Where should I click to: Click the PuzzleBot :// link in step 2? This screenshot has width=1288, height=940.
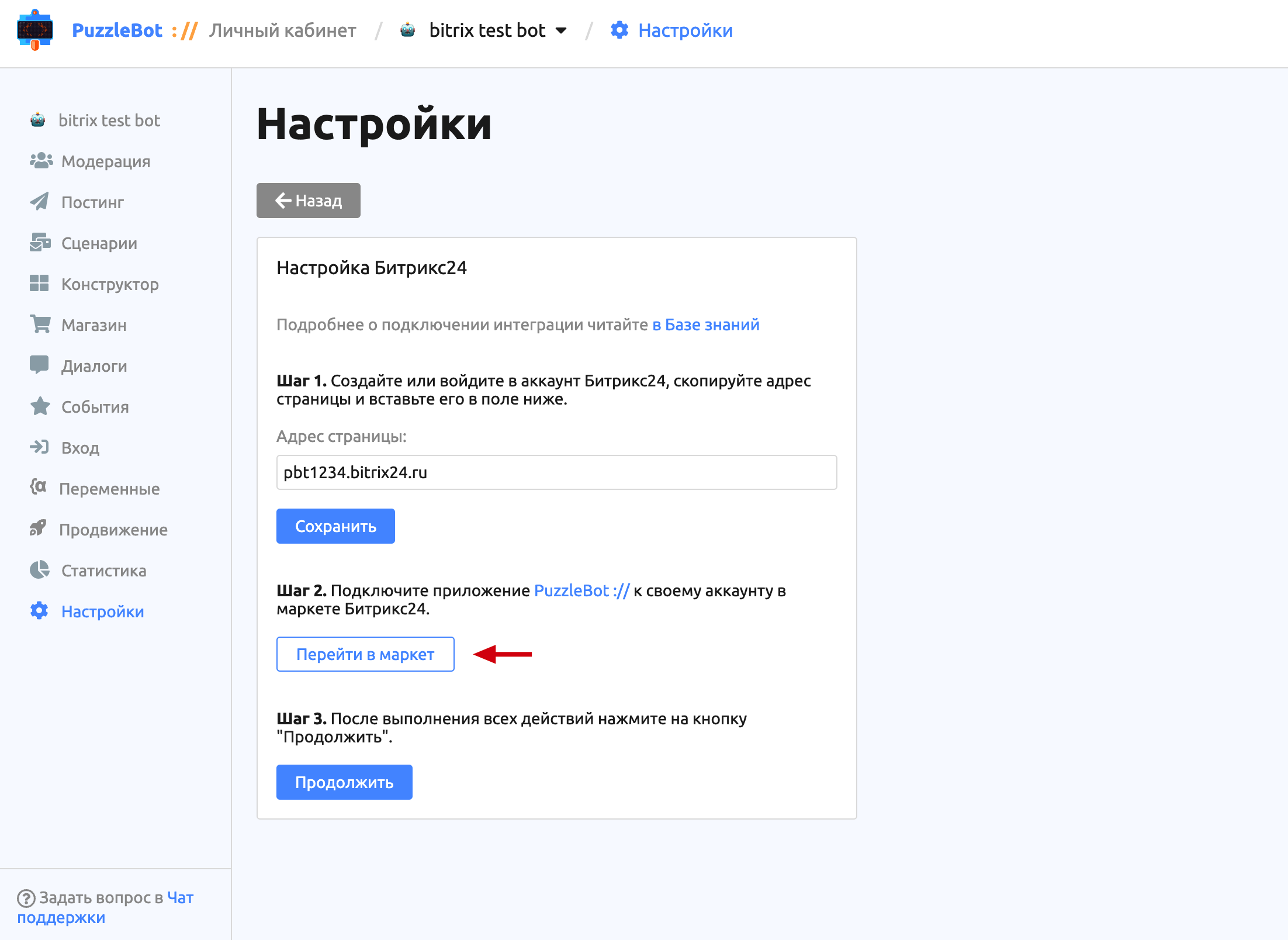(582, 590)
